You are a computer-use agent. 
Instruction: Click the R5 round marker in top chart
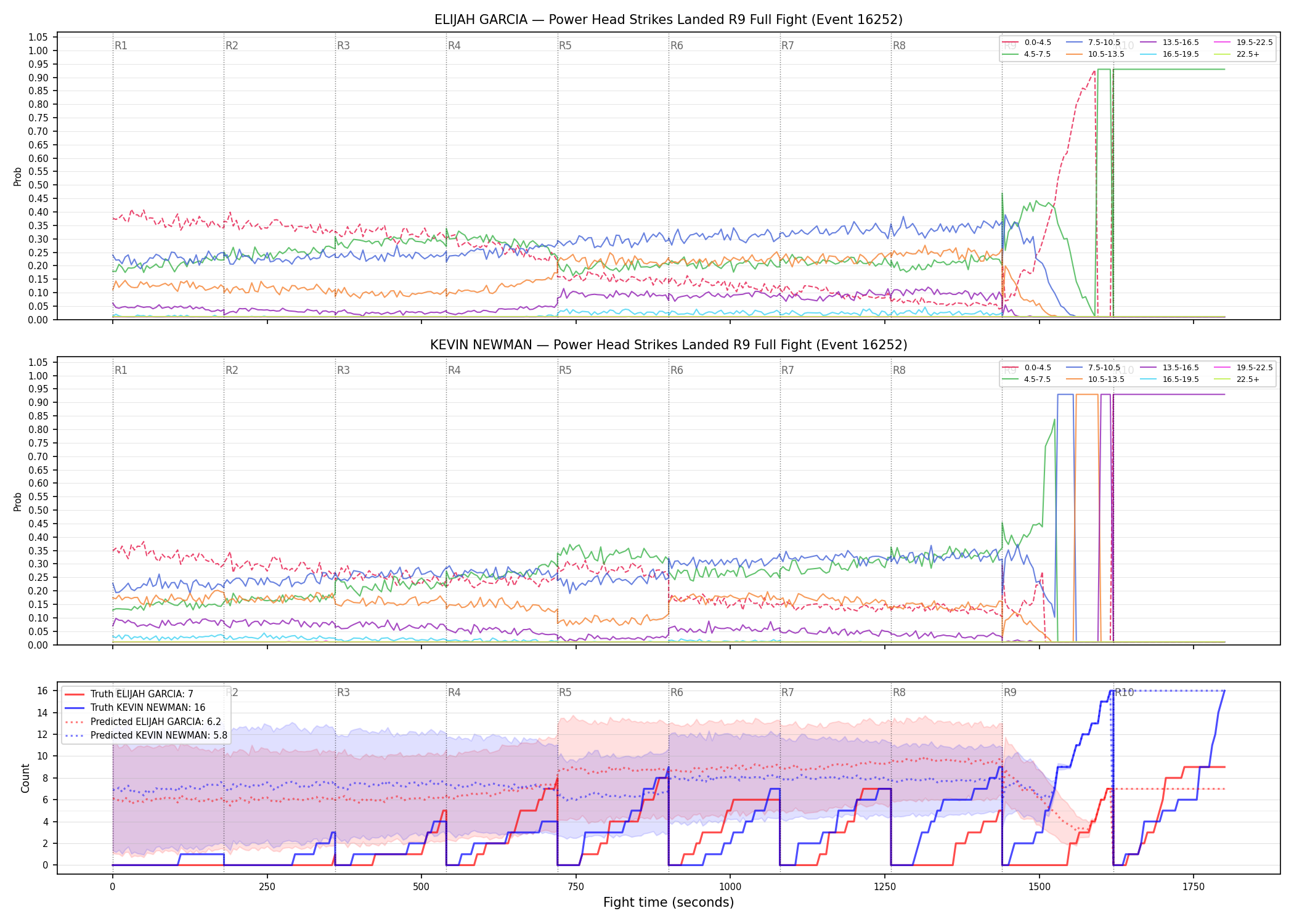(x=565, y=46)
